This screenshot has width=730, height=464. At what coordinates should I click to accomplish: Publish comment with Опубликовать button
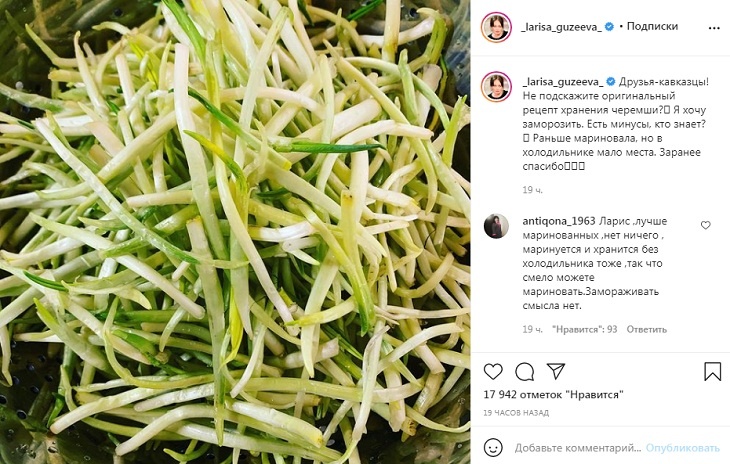[683, 448]
